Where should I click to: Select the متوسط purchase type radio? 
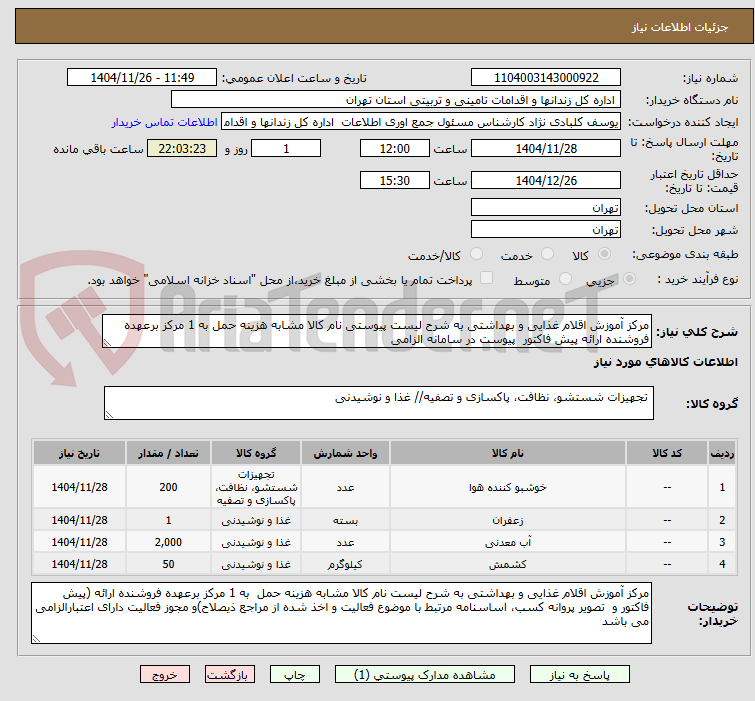565,279
